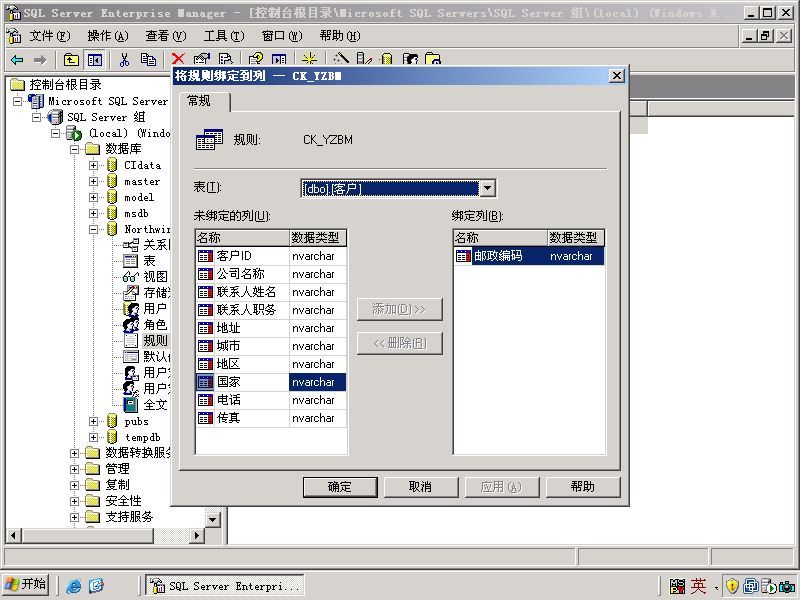Click the dialog 帮助 button
800x600 pixels.
pyautogui.click(x=583, y=487)
